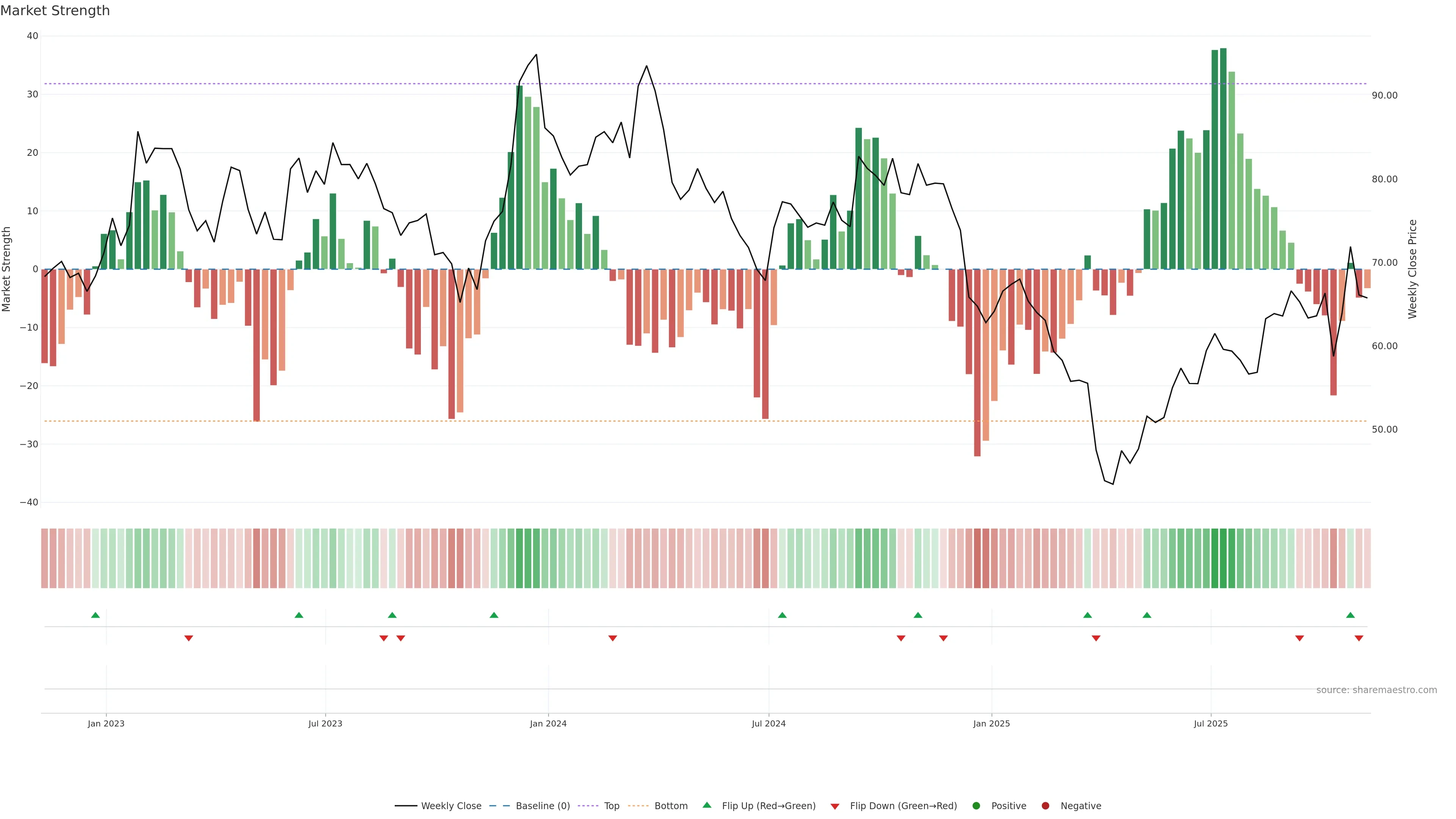The image size is (1456, 819).
Task: Toggle the Weekly Close legend entry
Action: 450,806
